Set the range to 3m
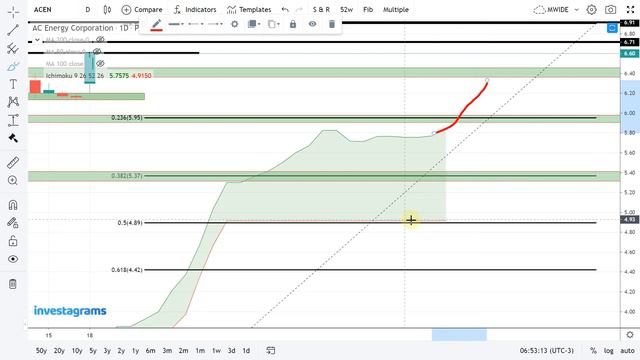 coord(167,351)
